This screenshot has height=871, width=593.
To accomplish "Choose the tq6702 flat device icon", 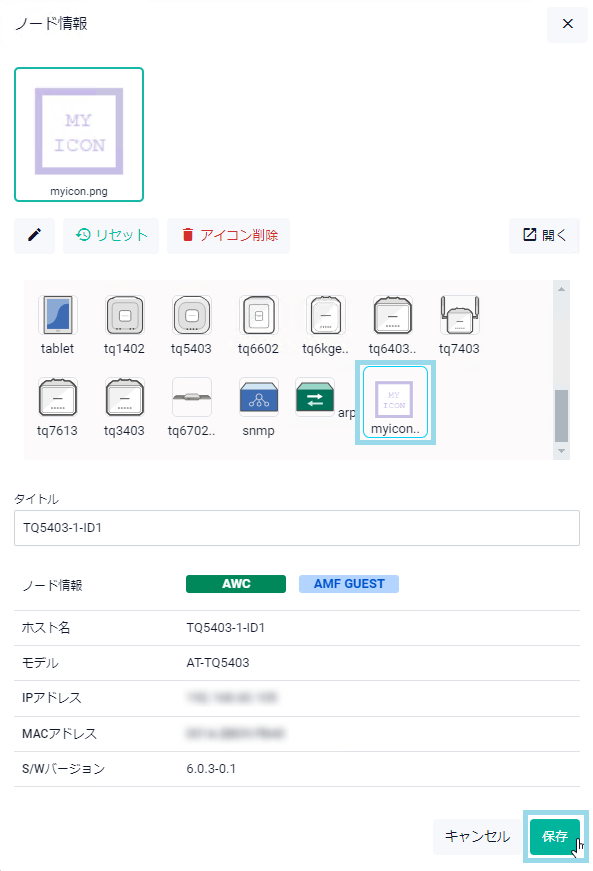I will pos(192,407).
